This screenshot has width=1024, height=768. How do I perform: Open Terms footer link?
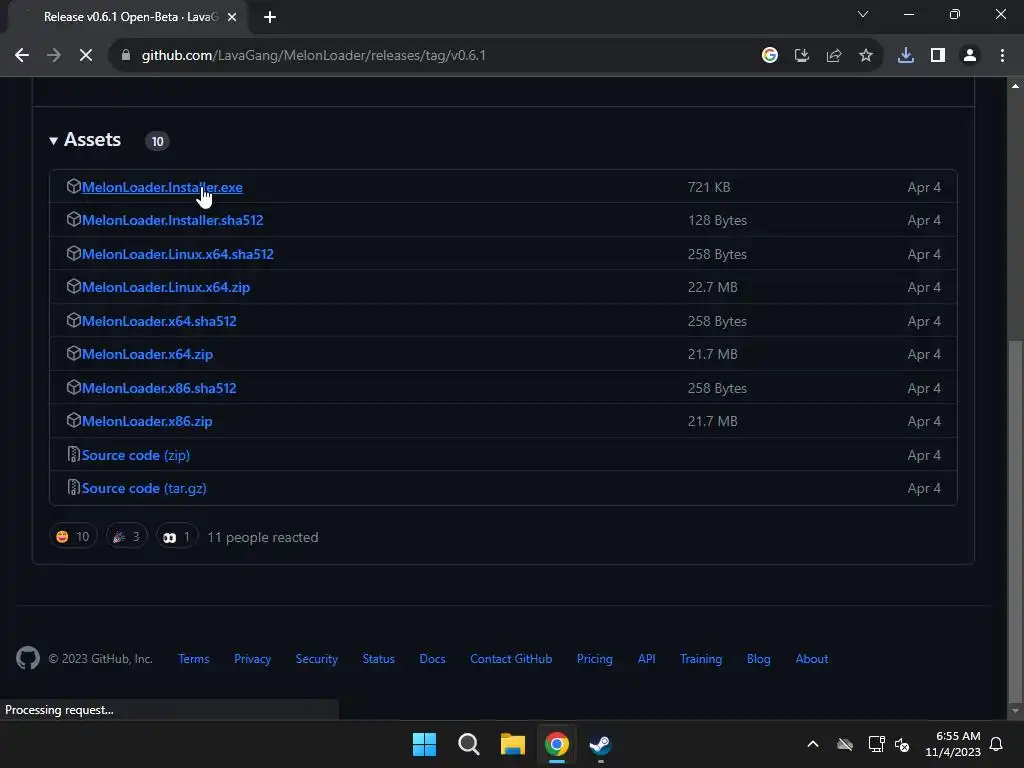pos(194,659)
